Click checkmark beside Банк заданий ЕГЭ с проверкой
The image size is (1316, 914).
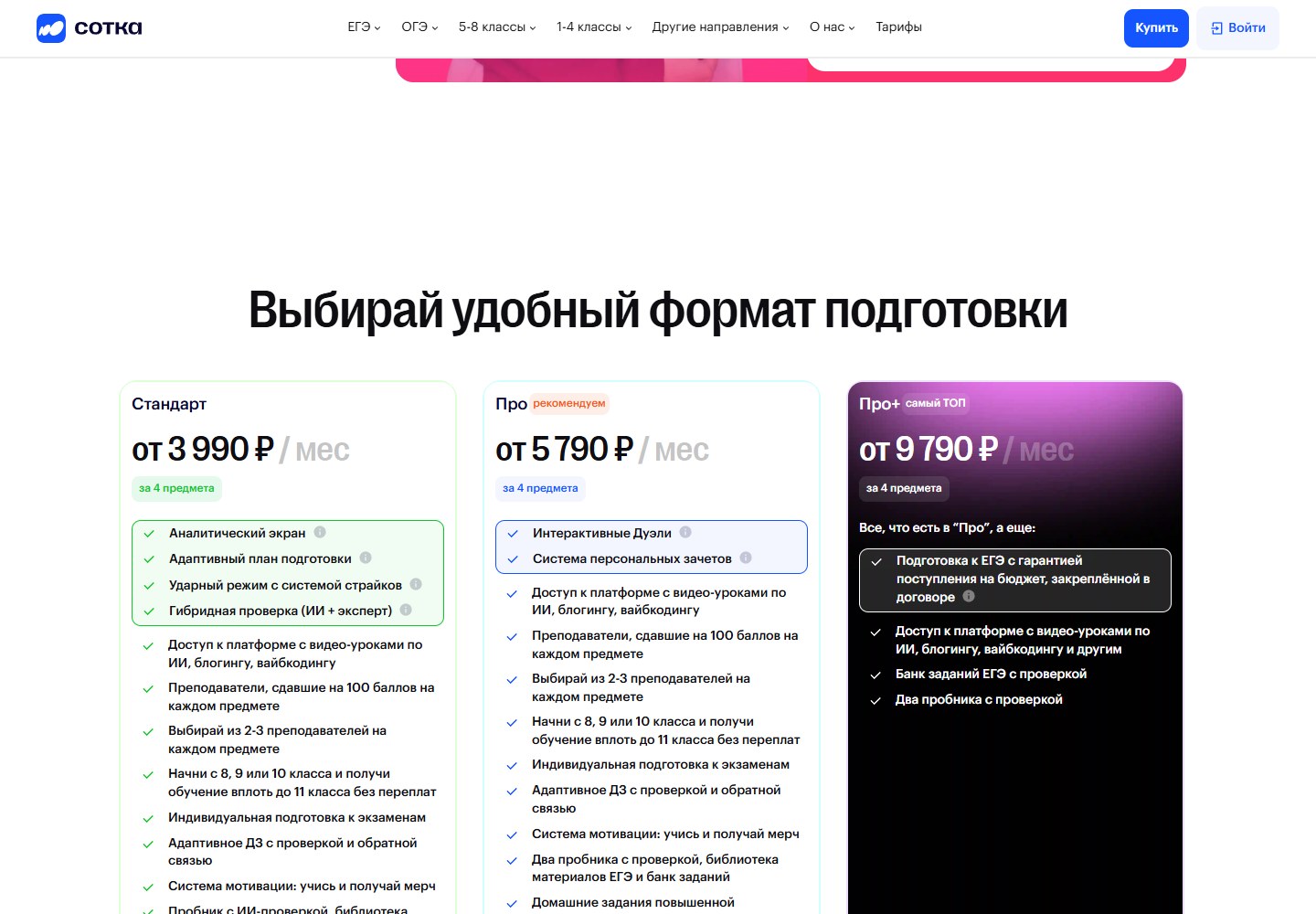[876, 675]
